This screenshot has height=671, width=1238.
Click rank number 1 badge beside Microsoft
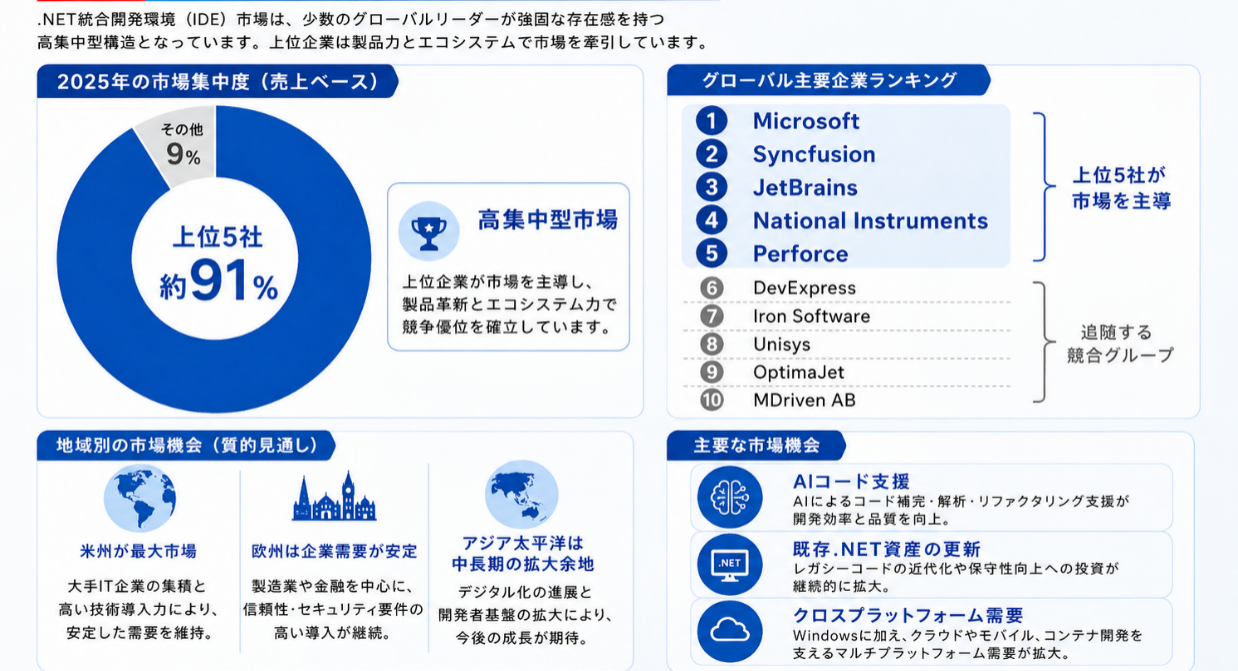click(711, 121)
